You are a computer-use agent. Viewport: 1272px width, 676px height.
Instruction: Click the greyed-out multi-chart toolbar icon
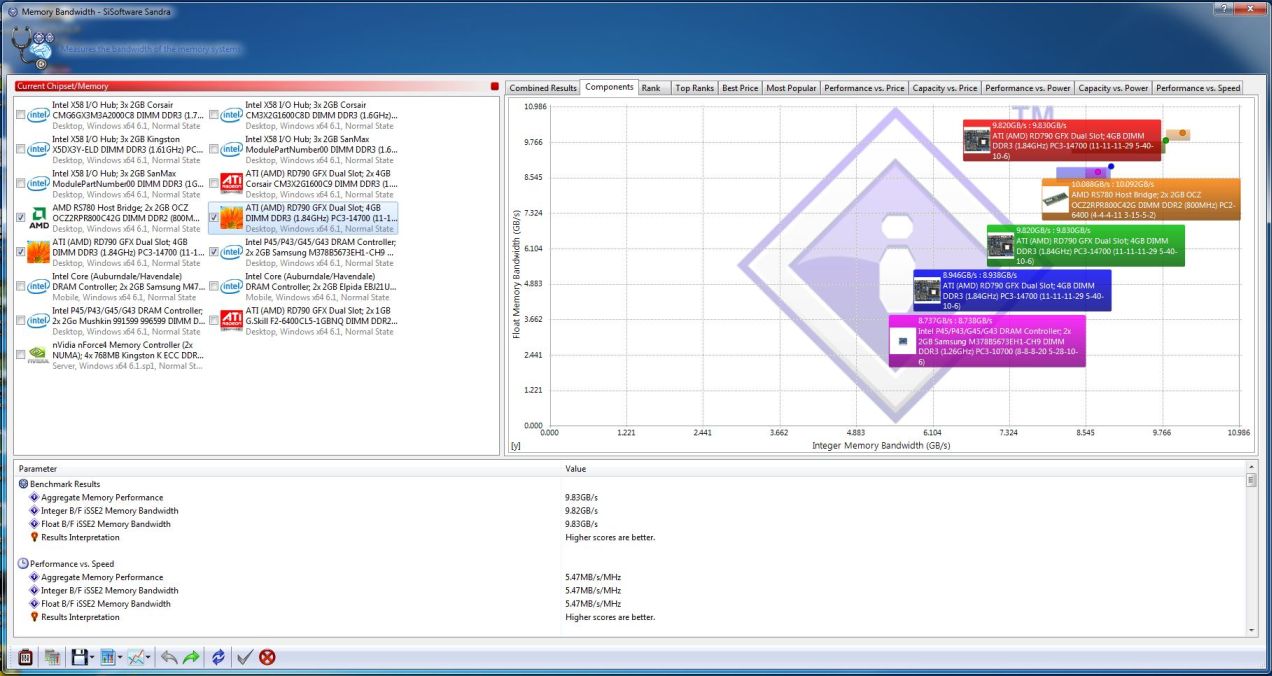[x=52, y=657]
